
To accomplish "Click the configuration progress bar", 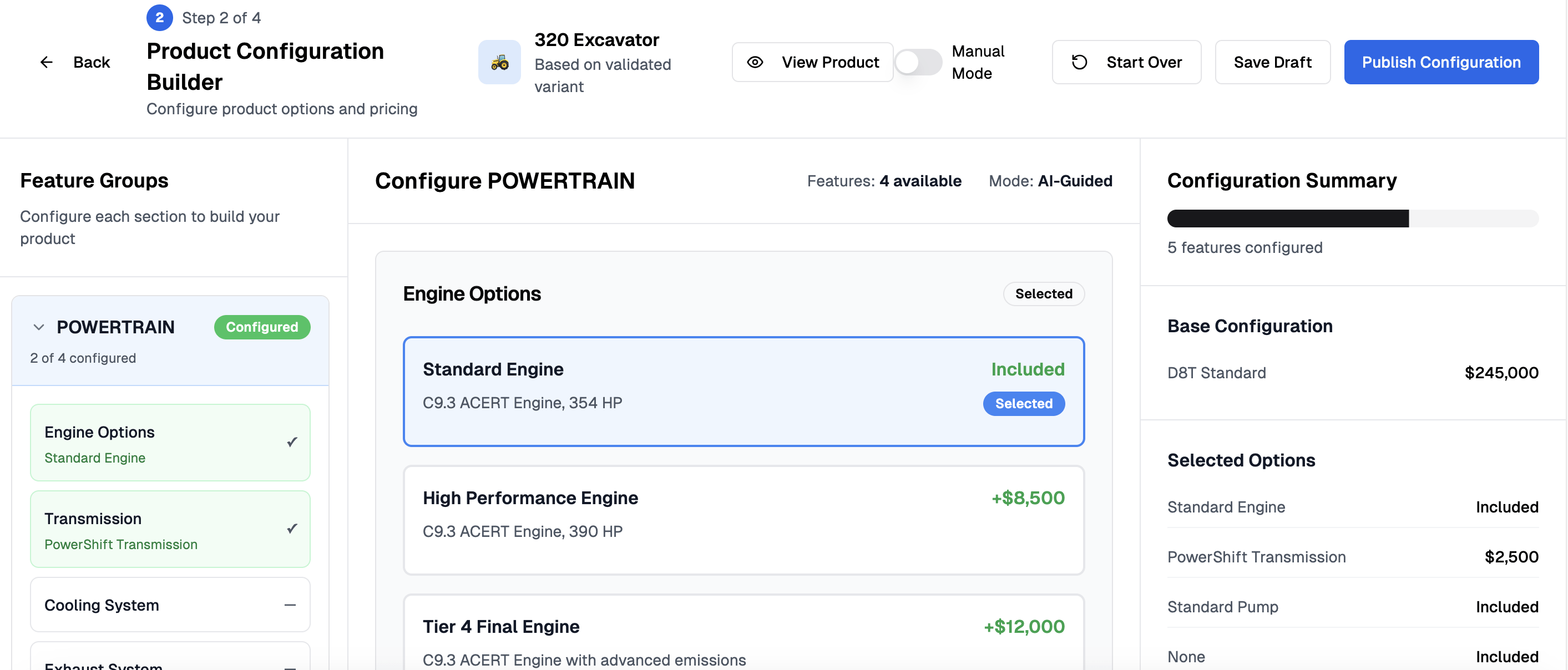I will (1353, 219).
